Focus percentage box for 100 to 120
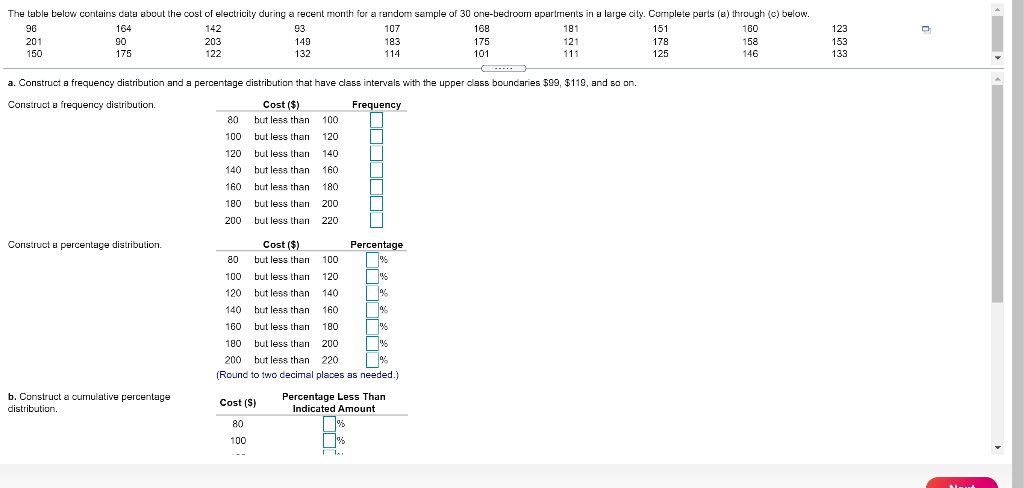 pyautogui.click(x=372, y=276)
